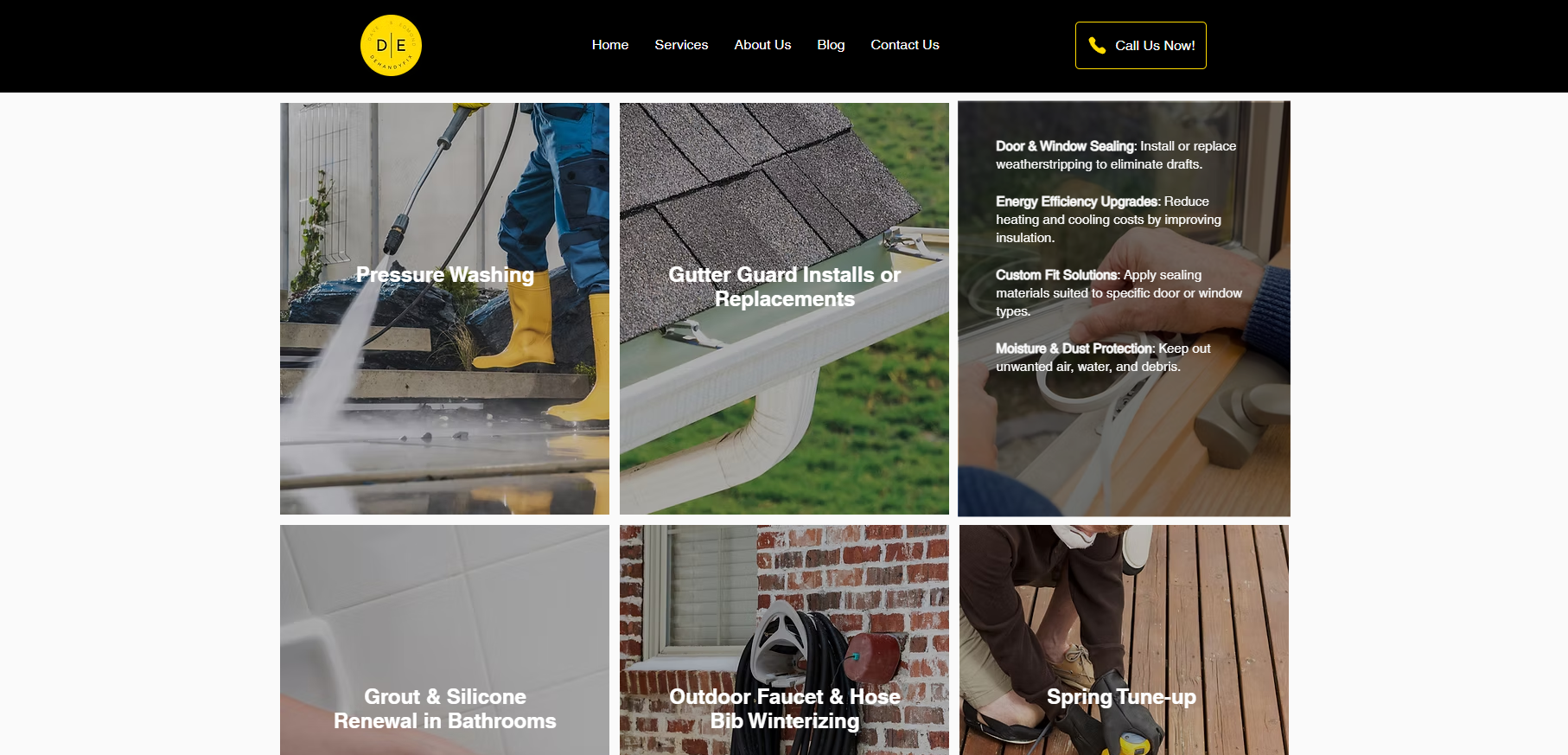Click the Moisture & Dust Protection paragraph
1568x755 pixels.
(1103, 357)
